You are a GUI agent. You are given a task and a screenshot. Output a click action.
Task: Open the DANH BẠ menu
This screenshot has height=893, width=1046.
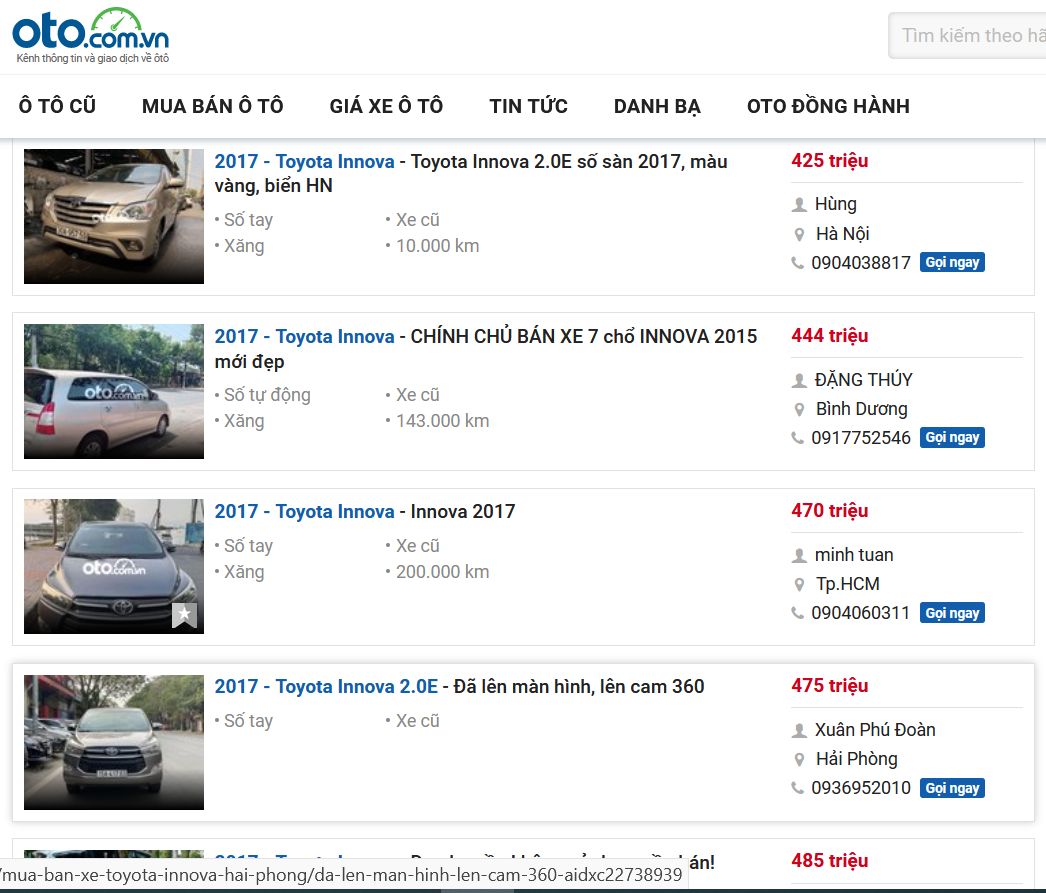pyautogui.click(x=657, y=106)
